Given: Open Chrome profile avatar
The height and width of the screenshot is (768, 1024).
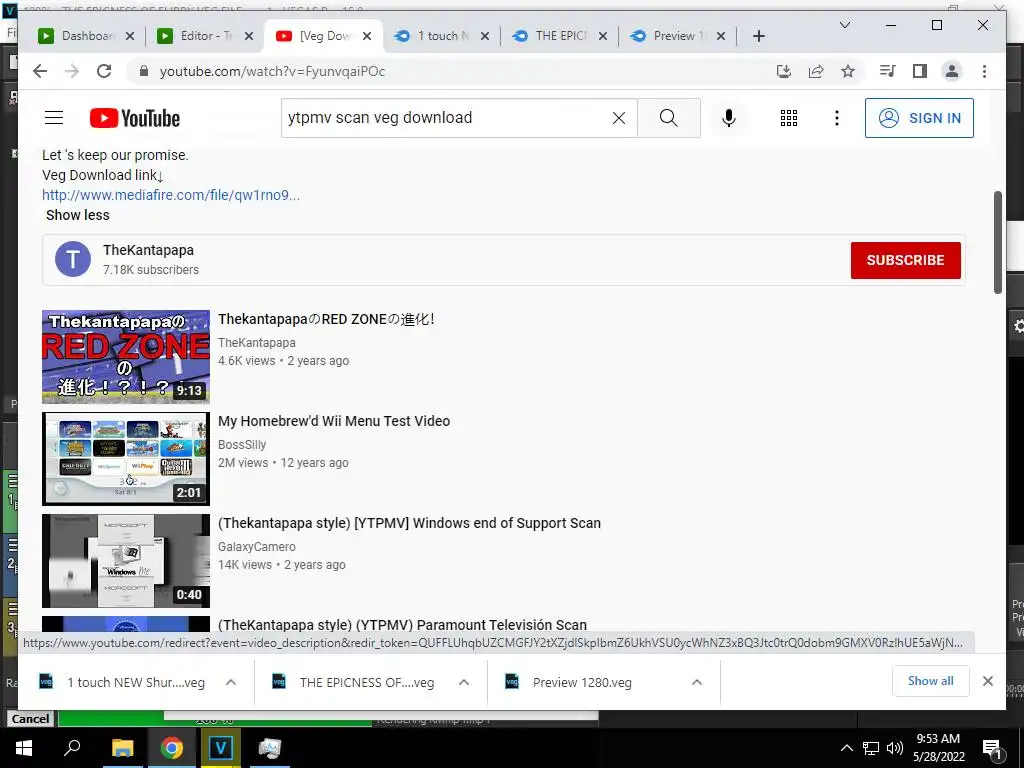Looking at the screenshot, I should tap(952, 71).
